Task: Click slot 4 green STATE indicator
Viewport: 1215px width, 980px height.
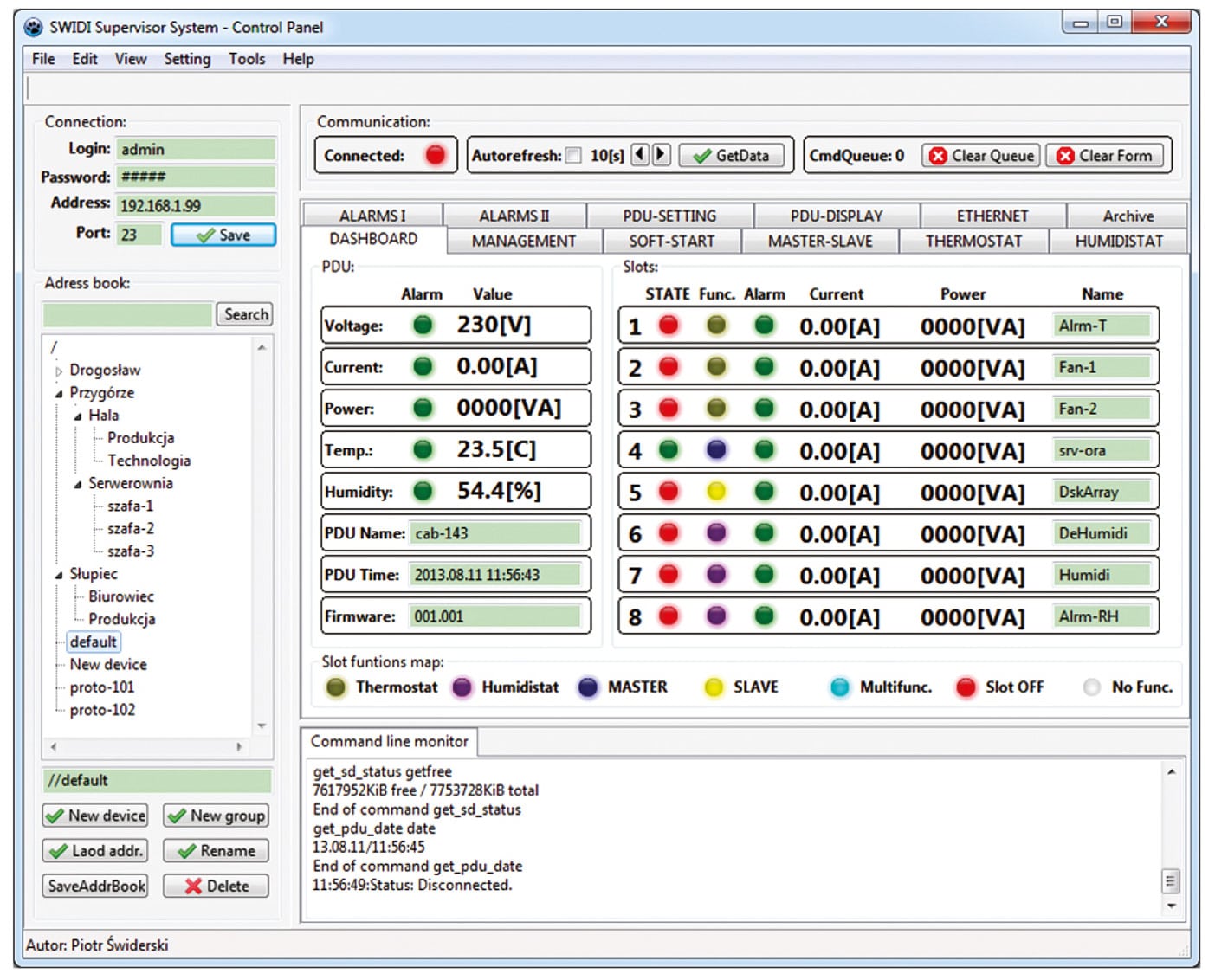Action: 669,450
